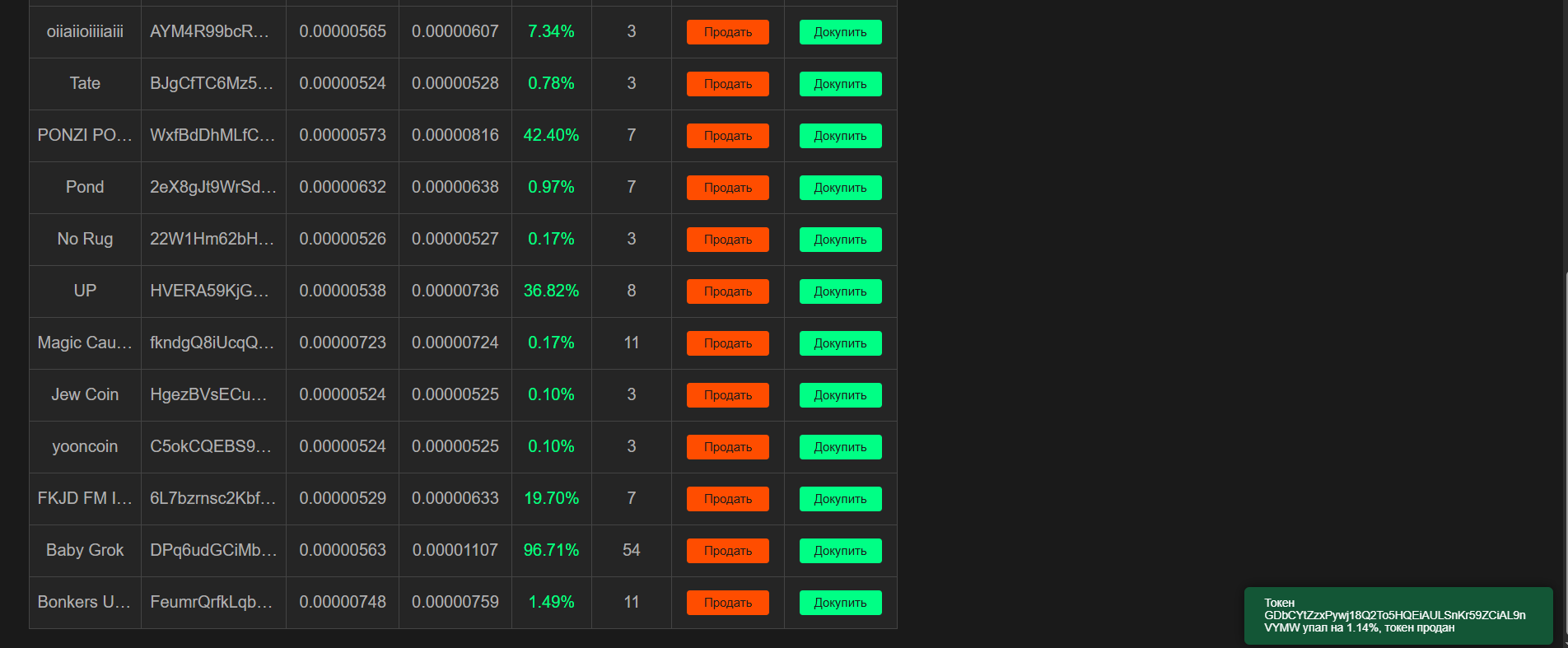Image resolution: width=1568 pixels, height=648 pixels.
Task: Click Докупить button for Tate token
Action: (840, 84)
